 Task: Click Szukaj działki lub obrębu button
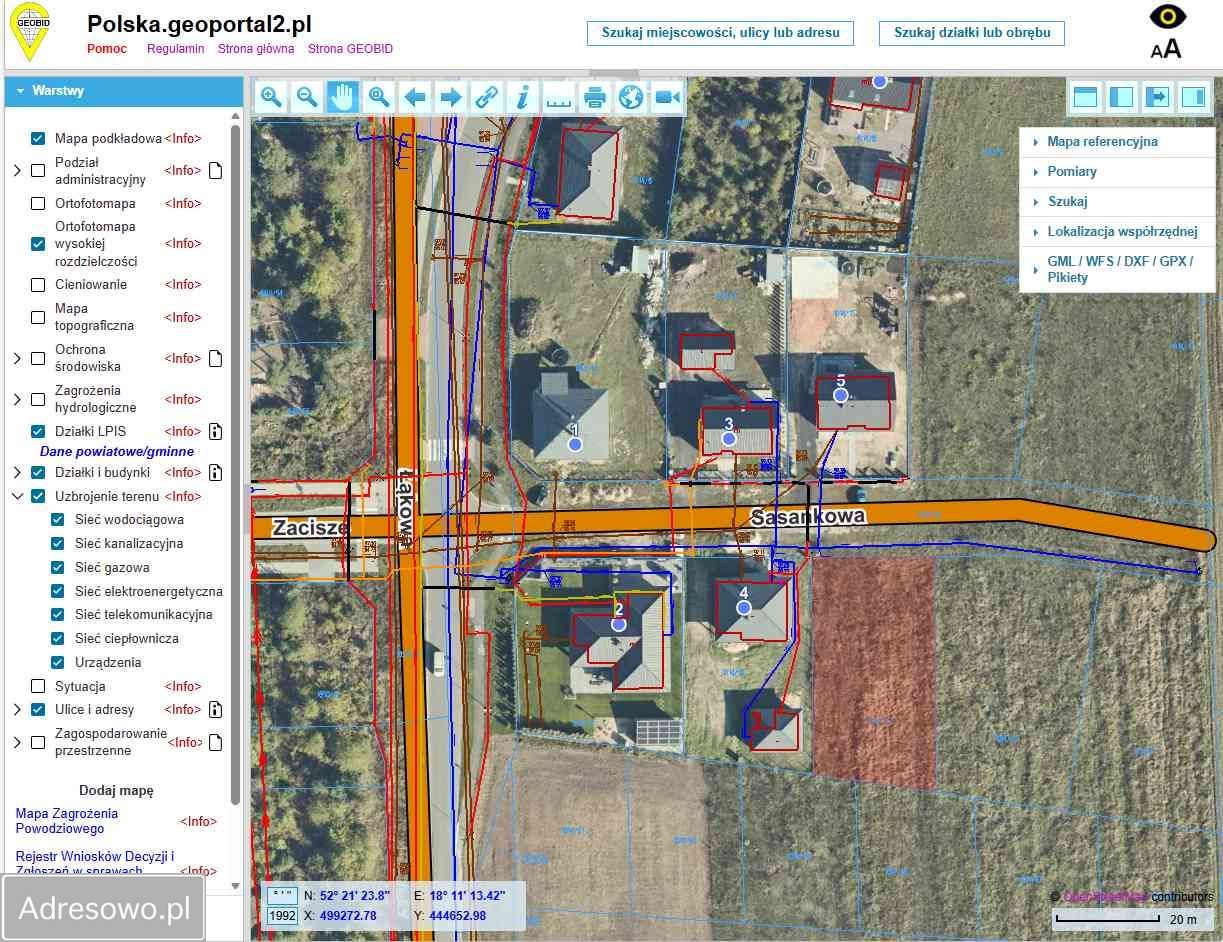(x=972, y=32)
